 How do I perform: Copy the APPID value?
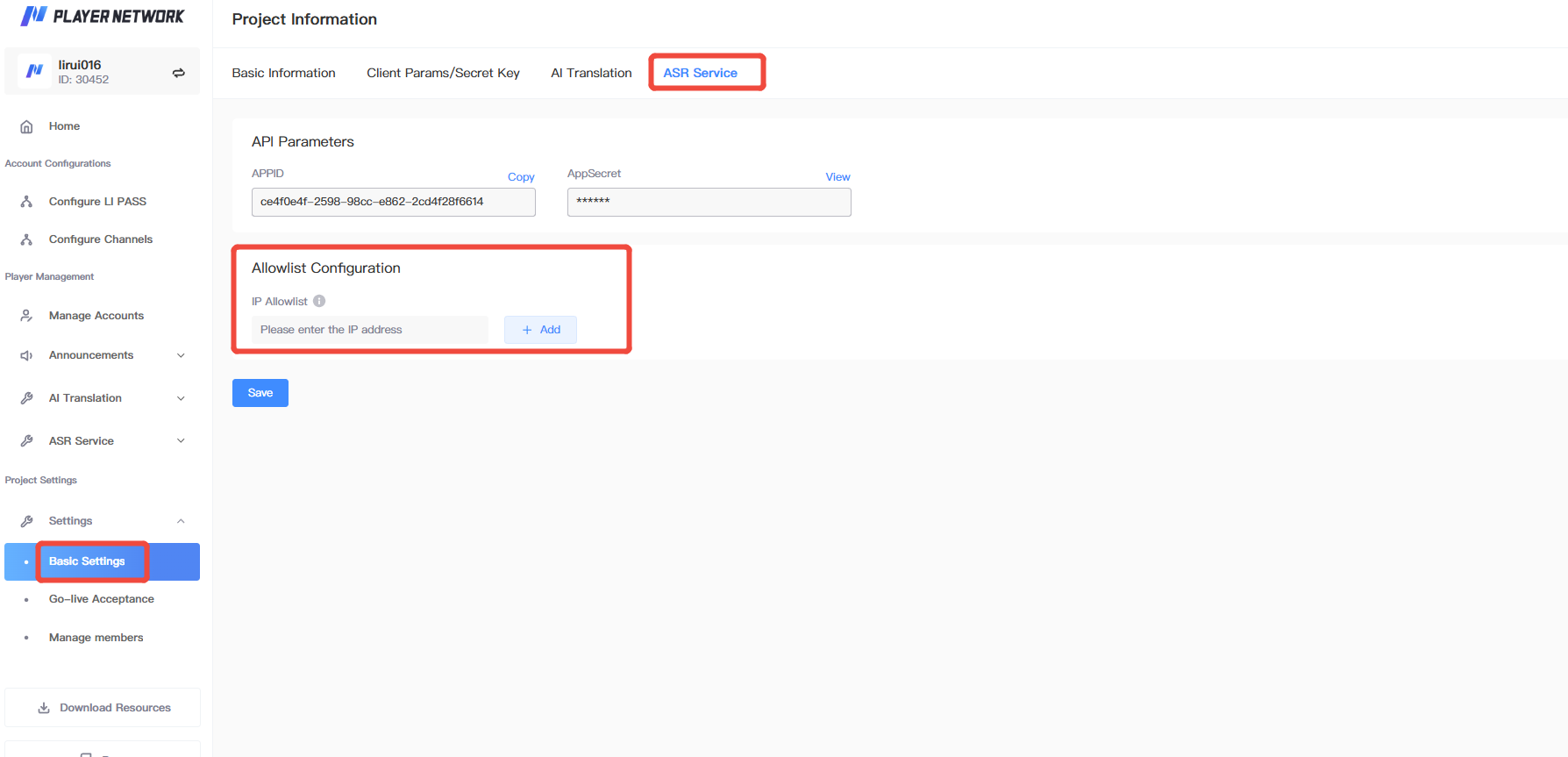521,177
